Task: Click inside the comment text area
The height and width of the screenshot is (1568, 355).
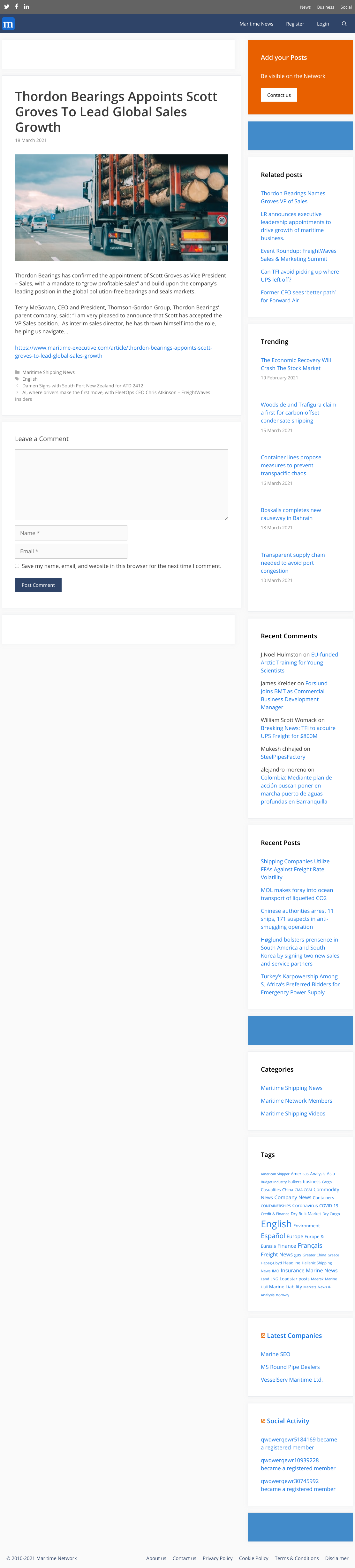Action: (122, 485)
